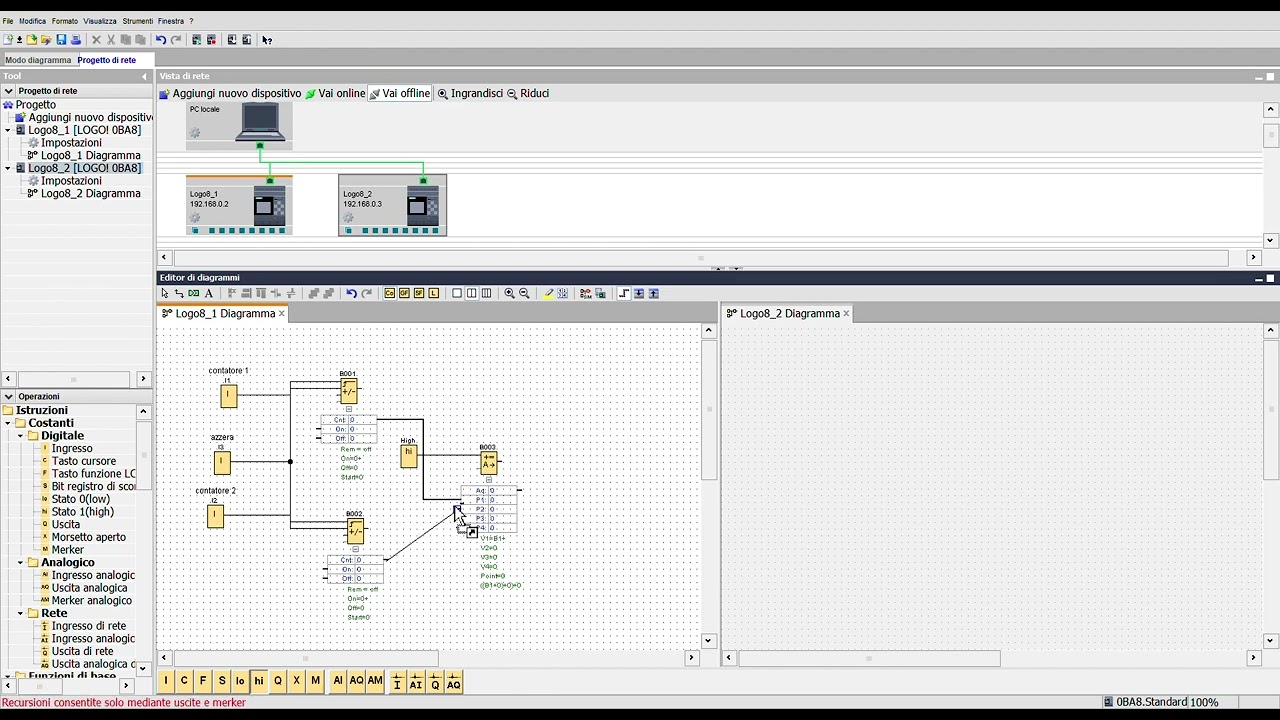The image size is (1280, 720).
Task: Click Riduci in the network view
Action: (x=528, y=93)
